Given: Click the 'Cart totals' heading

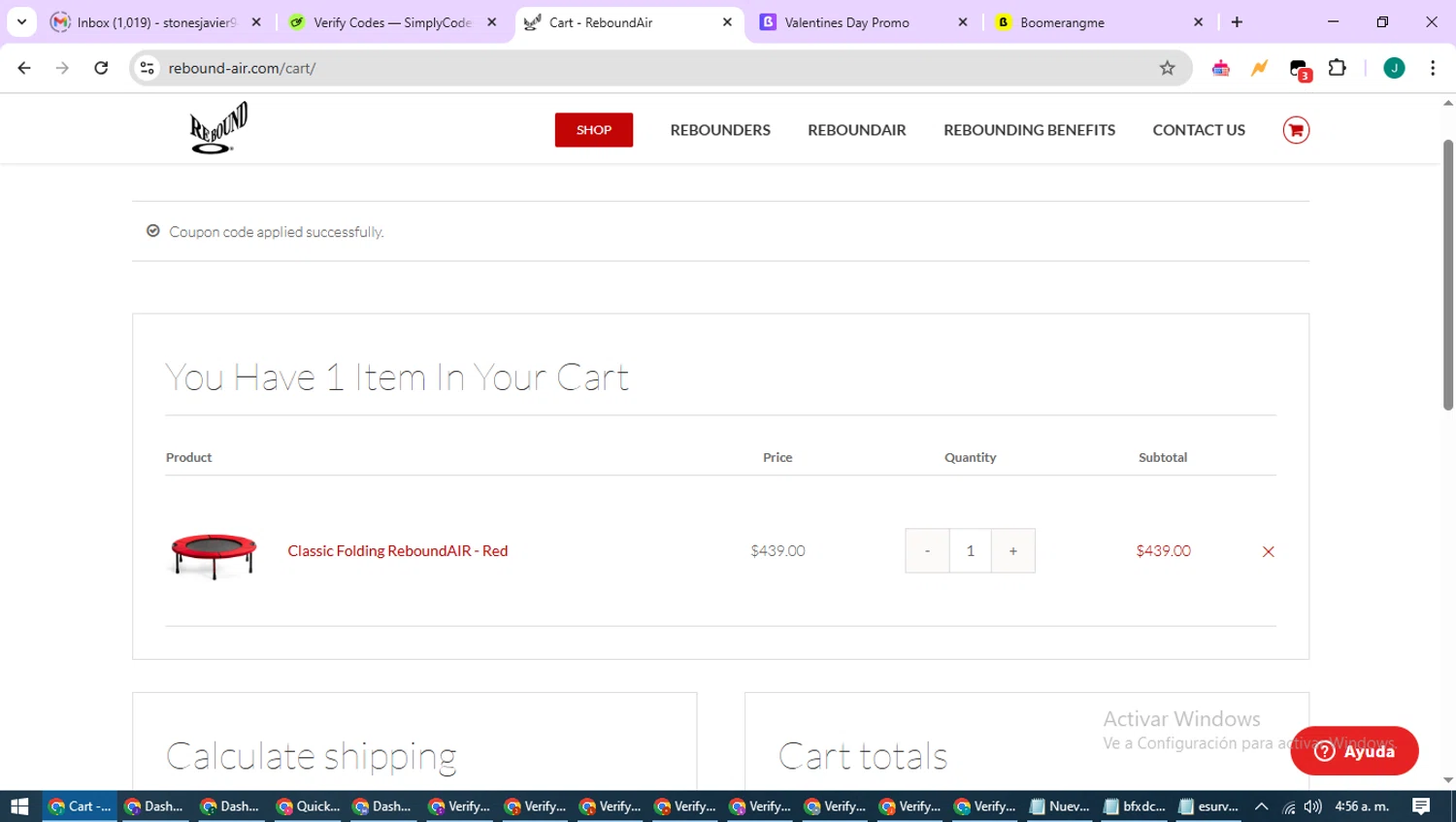Looking at the screenshot, I should (x=863, y=755).
